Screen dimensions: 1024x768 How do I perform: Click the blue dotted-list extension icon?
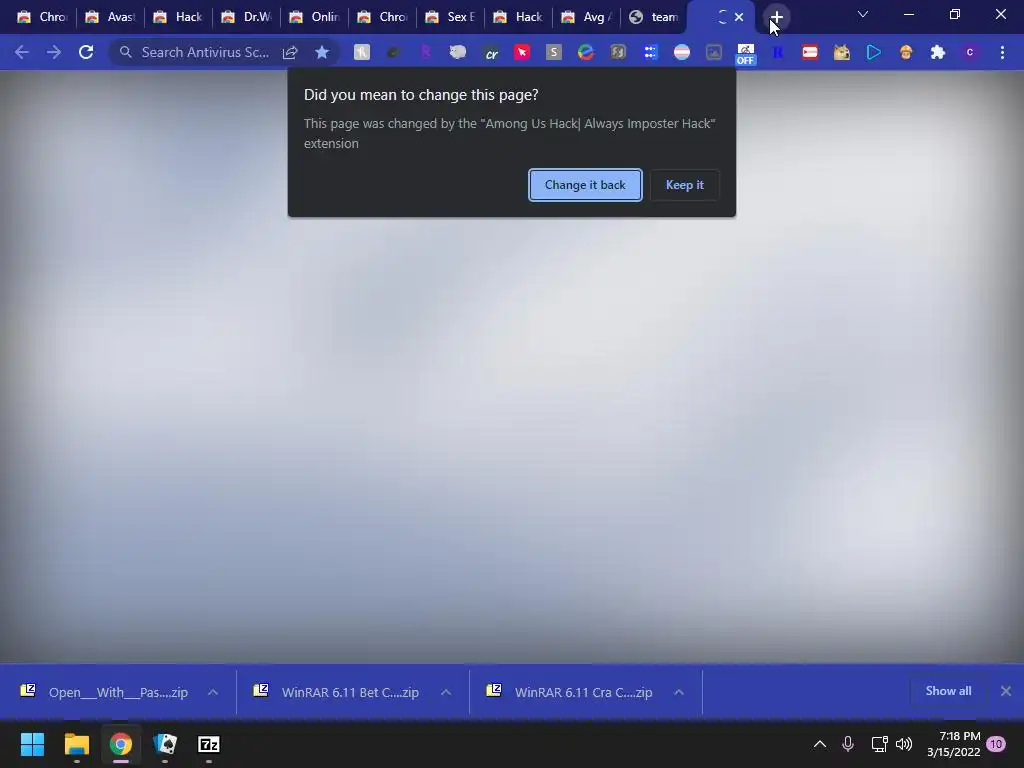(650, 52)
